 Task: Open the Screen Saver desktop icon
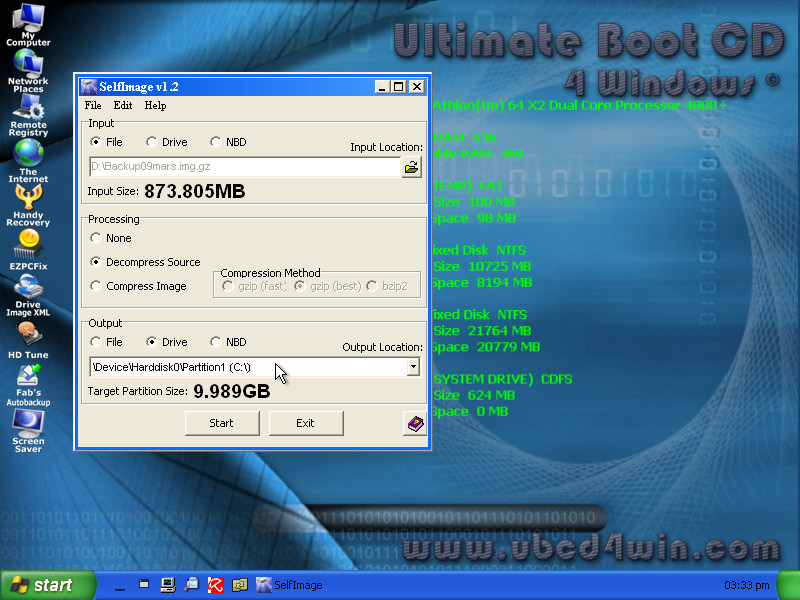(x=28, y=431)
